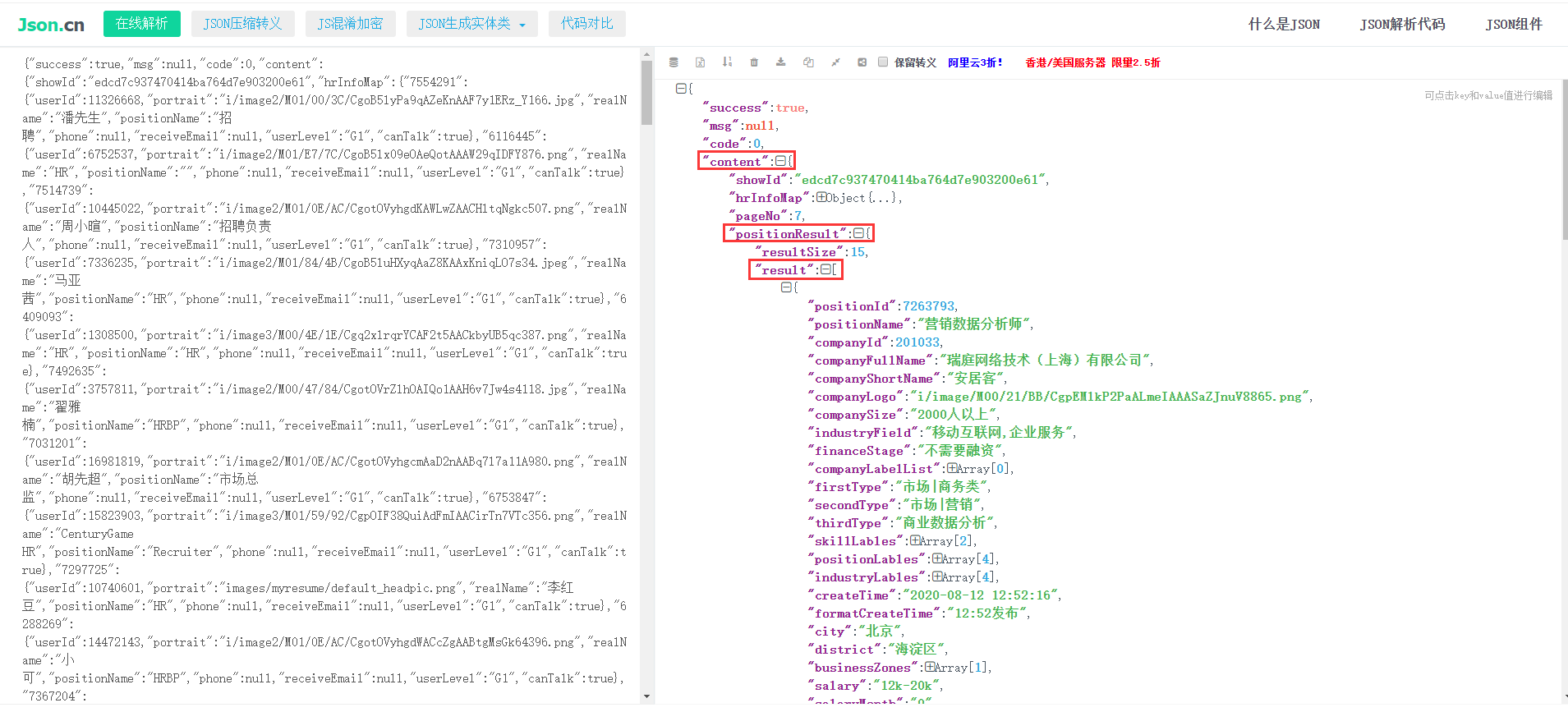Click the compress arrows icon
This screenshot has width=1568, height=712.
pyautogui.click(x=835, y=62)
